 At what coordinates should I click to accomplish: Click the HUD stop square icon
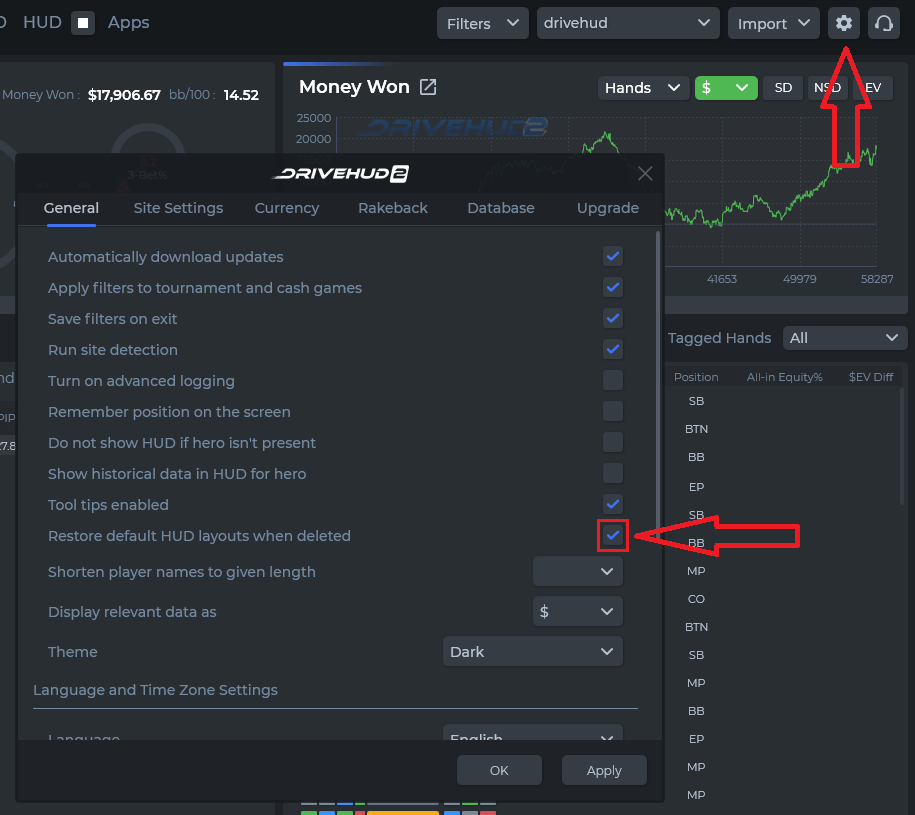click(x=83, y=23)
